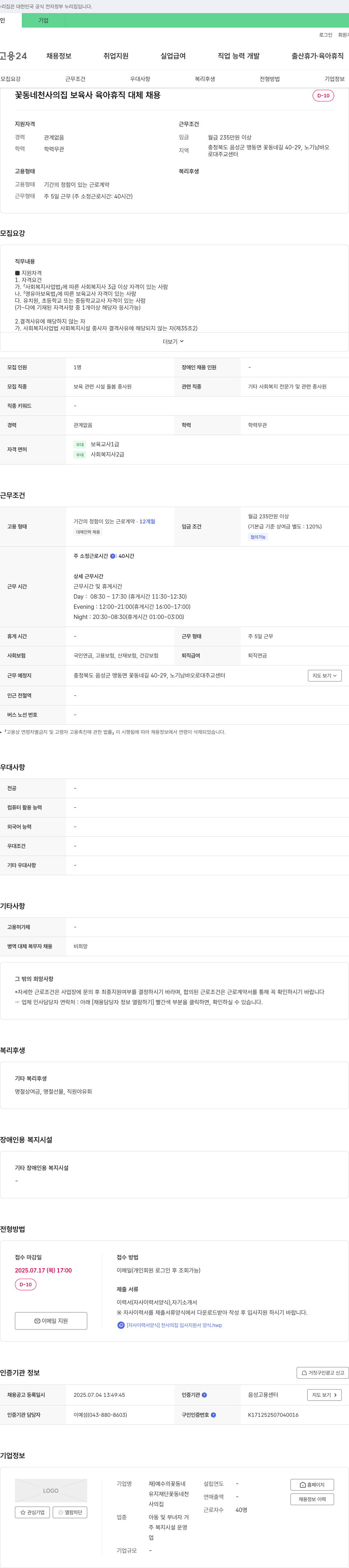349x1568 pixels.
Task: Toggle 열람차단 for this company
Action: (x=70, y=1512)
